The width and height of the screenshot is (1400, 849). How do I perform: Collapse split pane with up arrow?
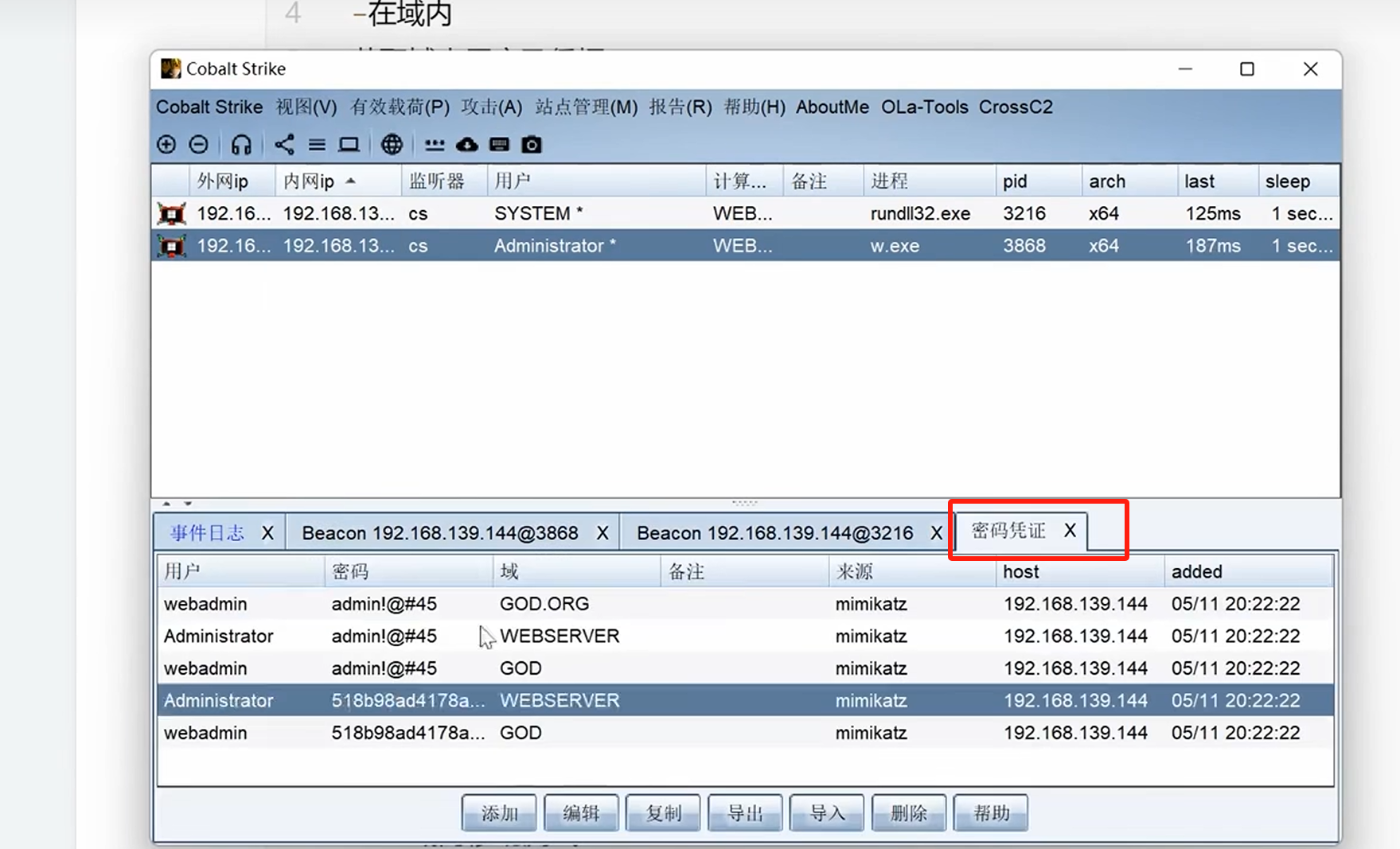[166, 504]
